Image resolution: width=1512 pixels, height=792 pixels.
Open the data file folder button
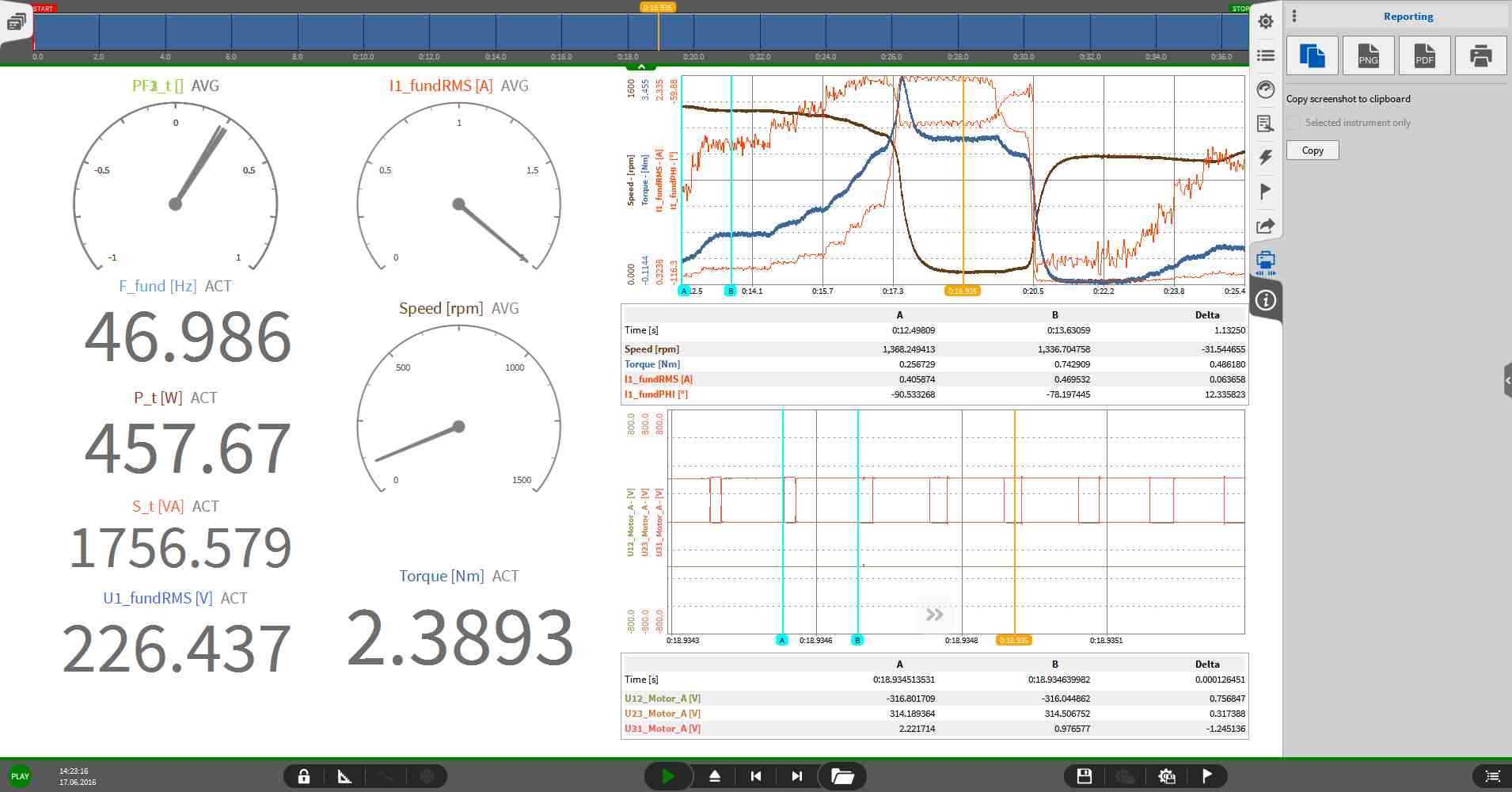click(x=842, y=776)
